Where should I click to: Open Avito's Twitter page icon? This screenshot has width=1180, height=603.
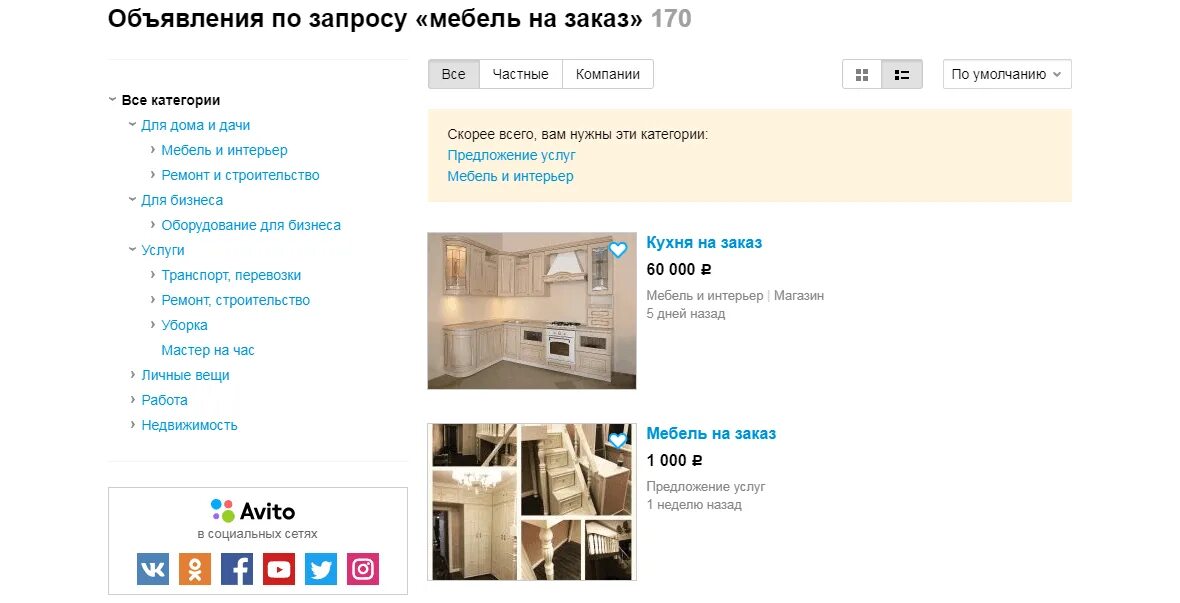[321, 569]
